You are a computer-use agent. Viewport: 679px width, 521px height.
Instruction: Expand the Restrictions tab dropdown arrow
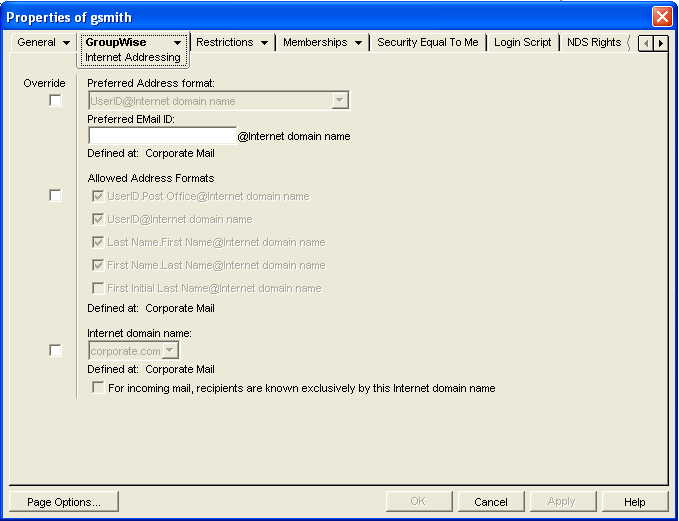264,42
